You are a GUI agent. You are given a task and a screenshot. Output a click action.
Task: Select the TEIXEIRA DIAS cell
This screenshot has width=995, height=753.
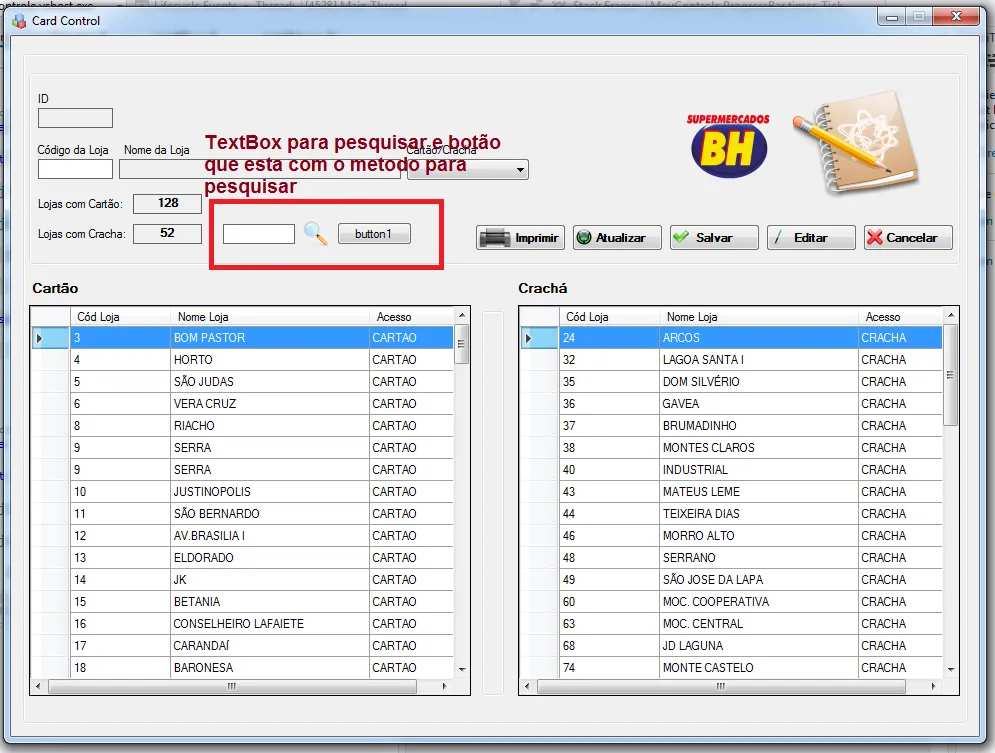[759, 514]
